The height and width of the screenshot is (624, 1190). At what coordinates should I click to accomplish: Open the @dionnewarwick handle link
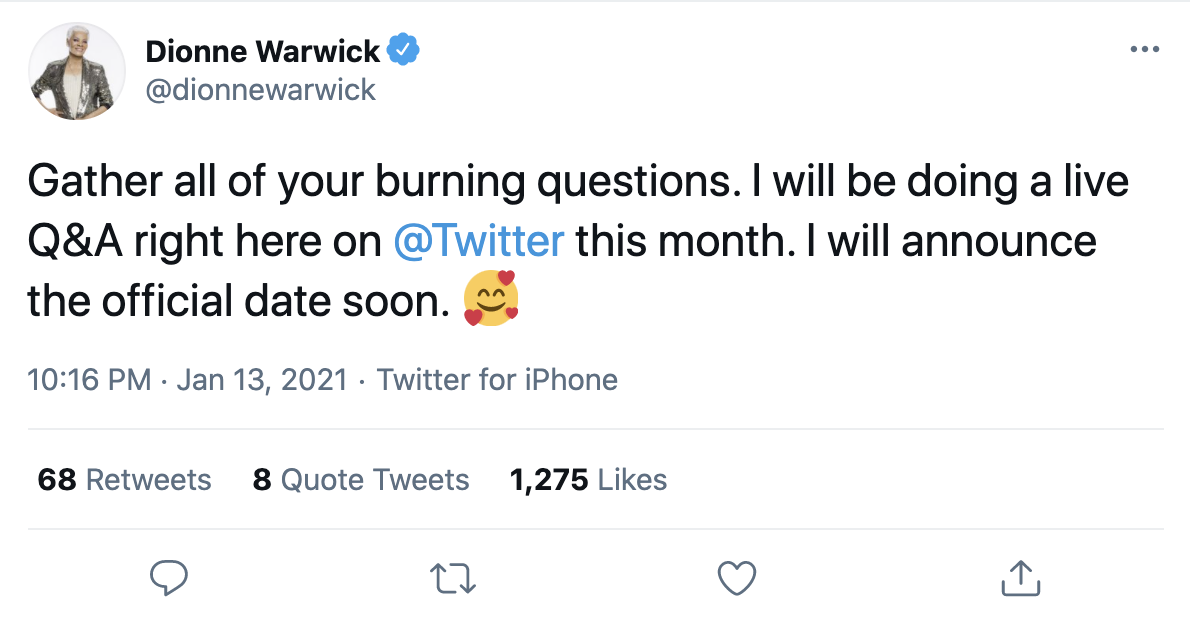tap(261, 90)
